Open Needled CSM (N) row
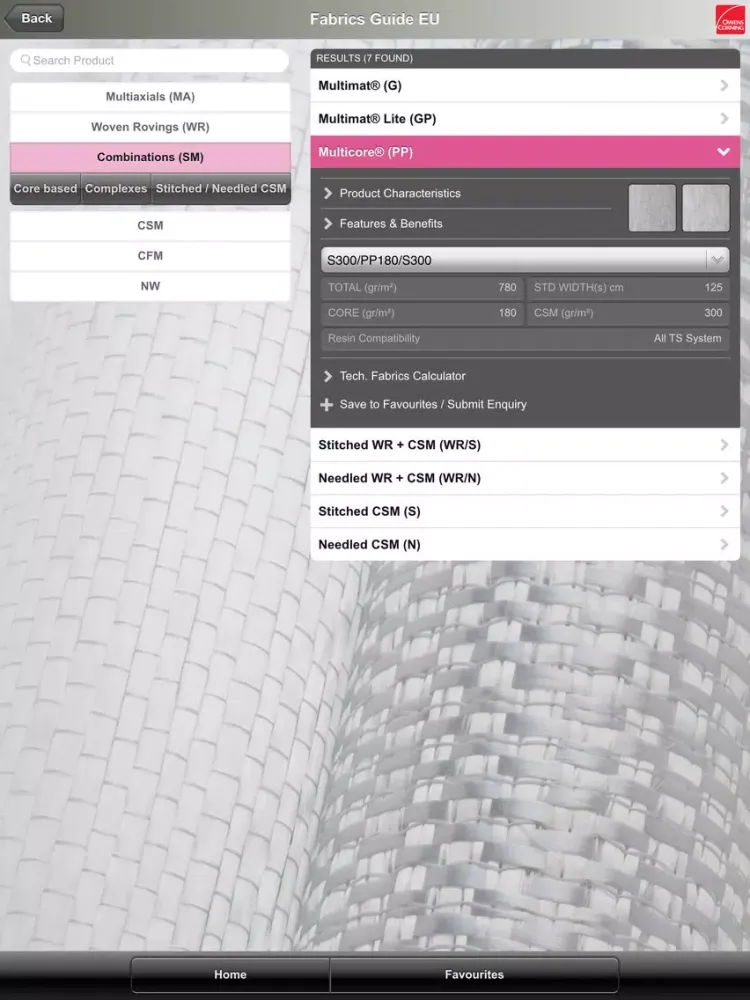The image size is (750, 1000). tap(525, 544)
